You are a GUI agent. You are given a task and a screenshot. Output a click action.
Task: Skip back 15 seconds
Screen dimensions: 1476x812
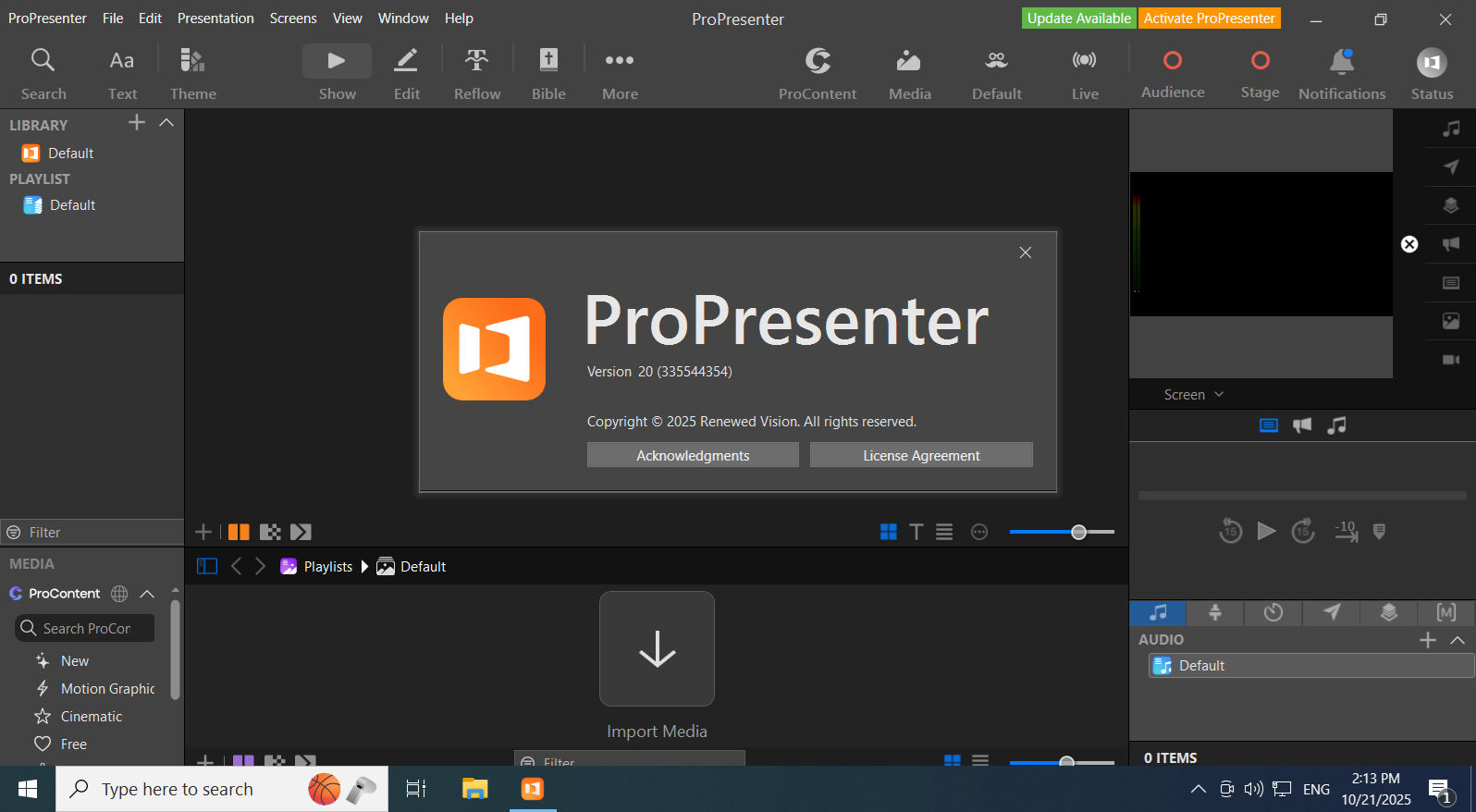[x=1230, y=531]
